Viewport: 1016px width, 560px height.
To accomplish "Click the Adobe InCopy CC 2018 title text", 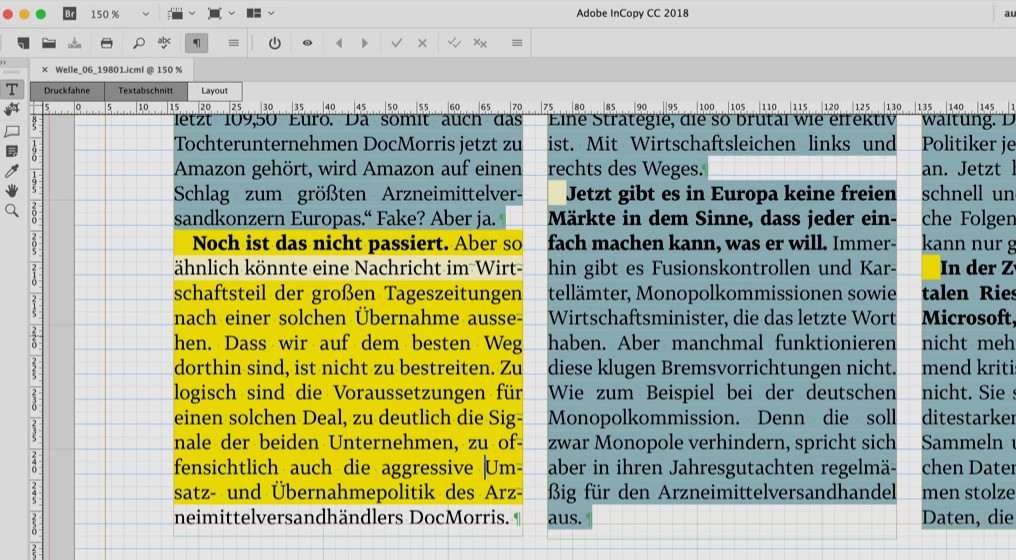I will tap(632, 13).
